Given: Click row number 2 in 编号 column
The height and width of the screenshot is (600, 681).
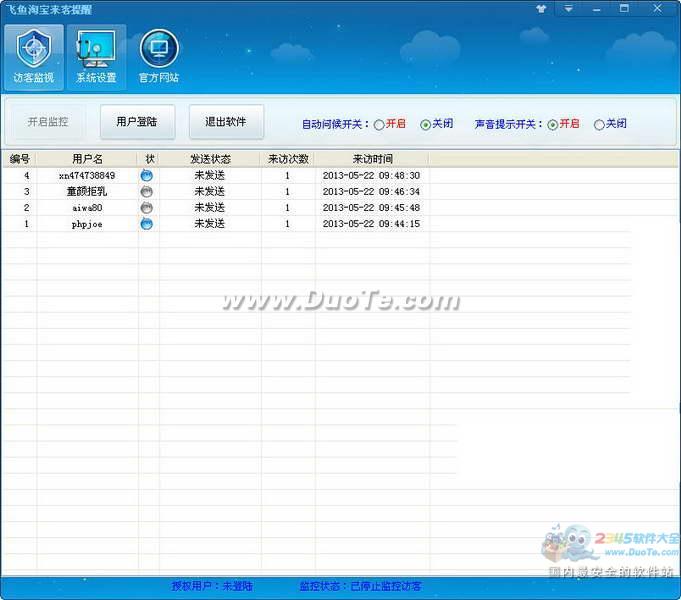Looking at the screenshot, I should 26,208.
